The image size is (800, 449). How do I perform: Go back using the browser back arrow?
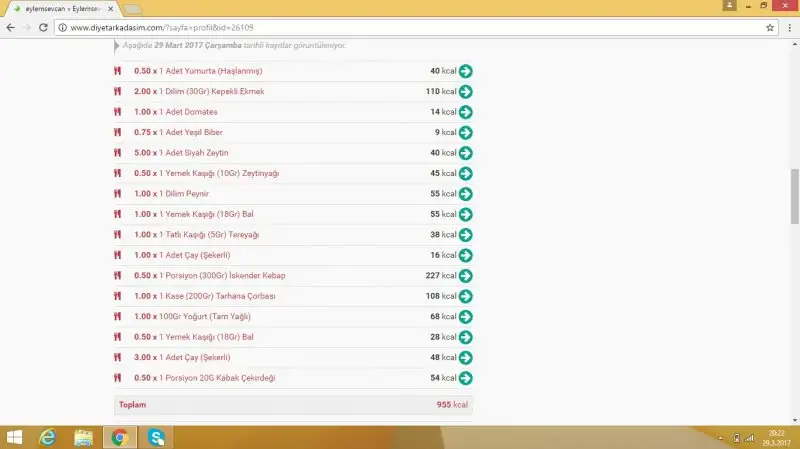tap(10, 28)
